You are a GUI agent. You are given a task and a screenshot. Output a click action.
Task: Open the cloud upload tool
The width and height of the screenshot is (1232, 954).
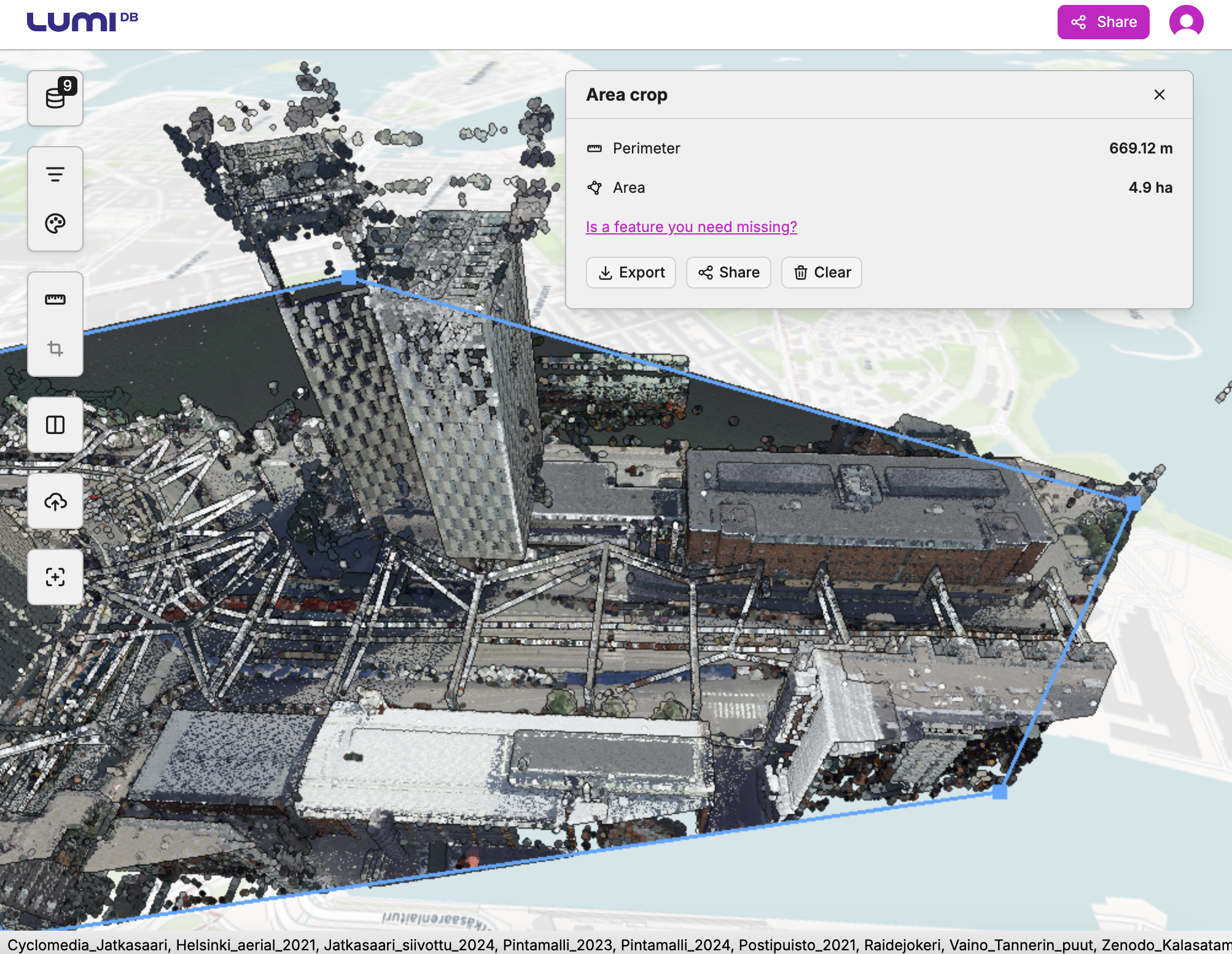click(55, 502)
